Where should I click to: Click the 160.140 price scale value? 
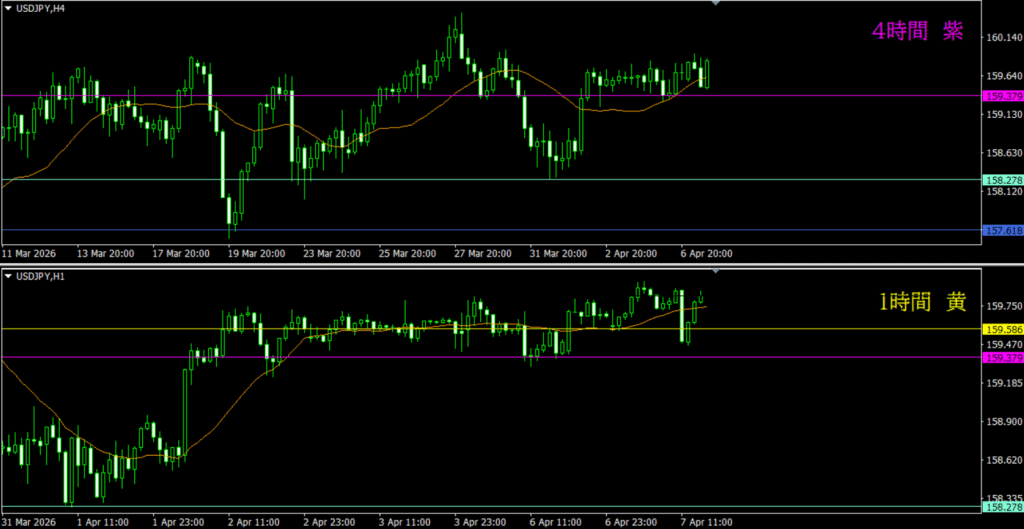(1002, 38)
